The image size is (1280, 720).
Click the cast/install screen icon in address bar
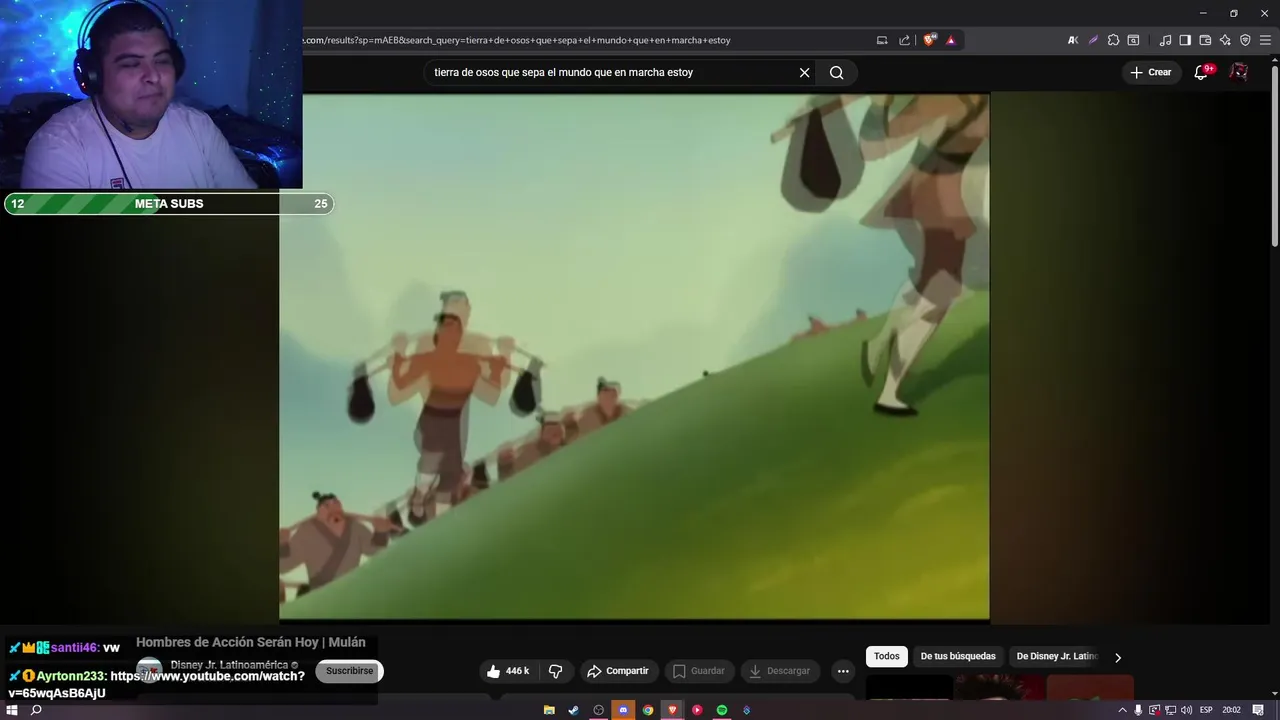click(x=882, y=40)
